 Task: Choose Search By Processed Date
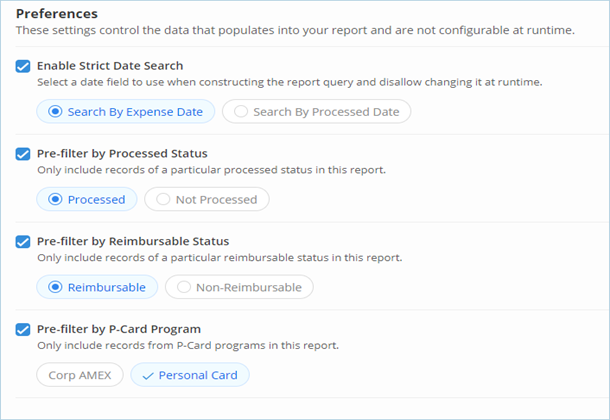316,112
